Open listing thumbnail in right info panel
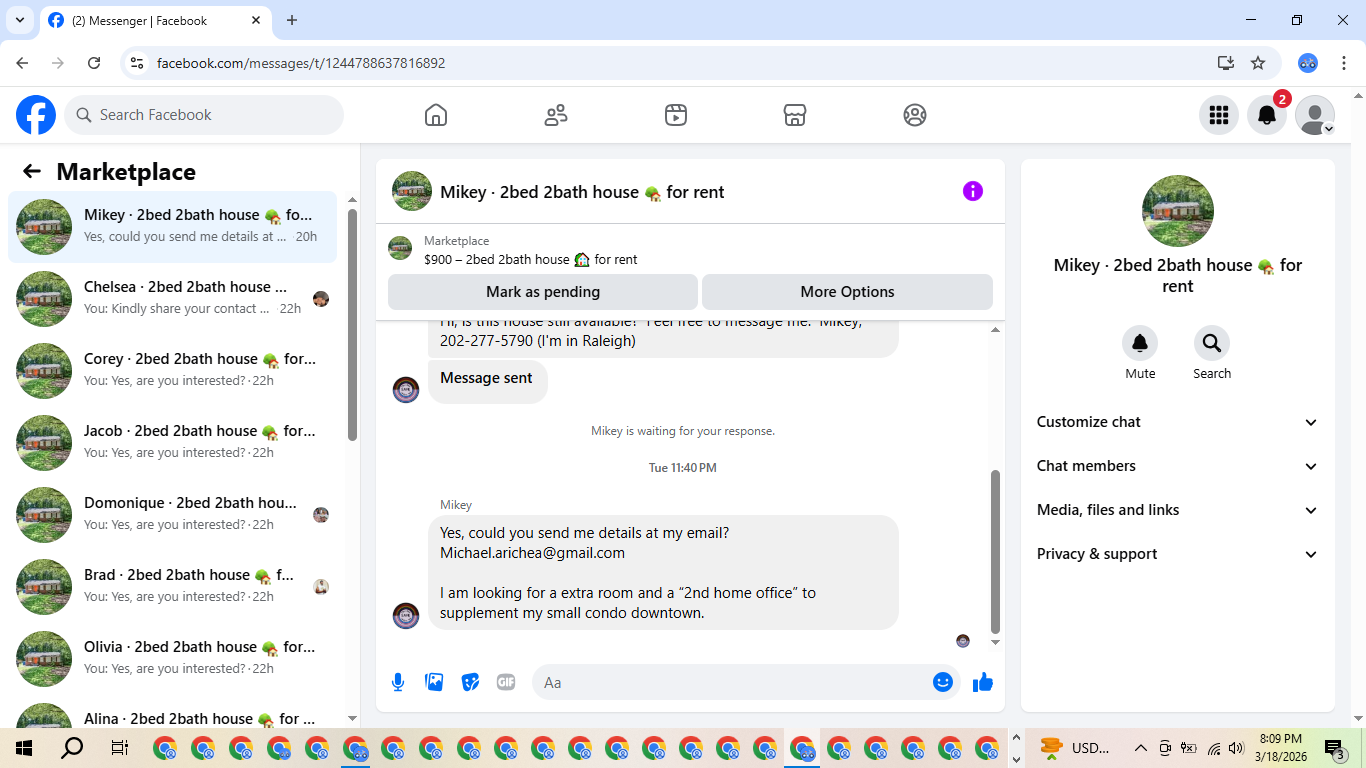1366x768 pixels. point(1178,211)
